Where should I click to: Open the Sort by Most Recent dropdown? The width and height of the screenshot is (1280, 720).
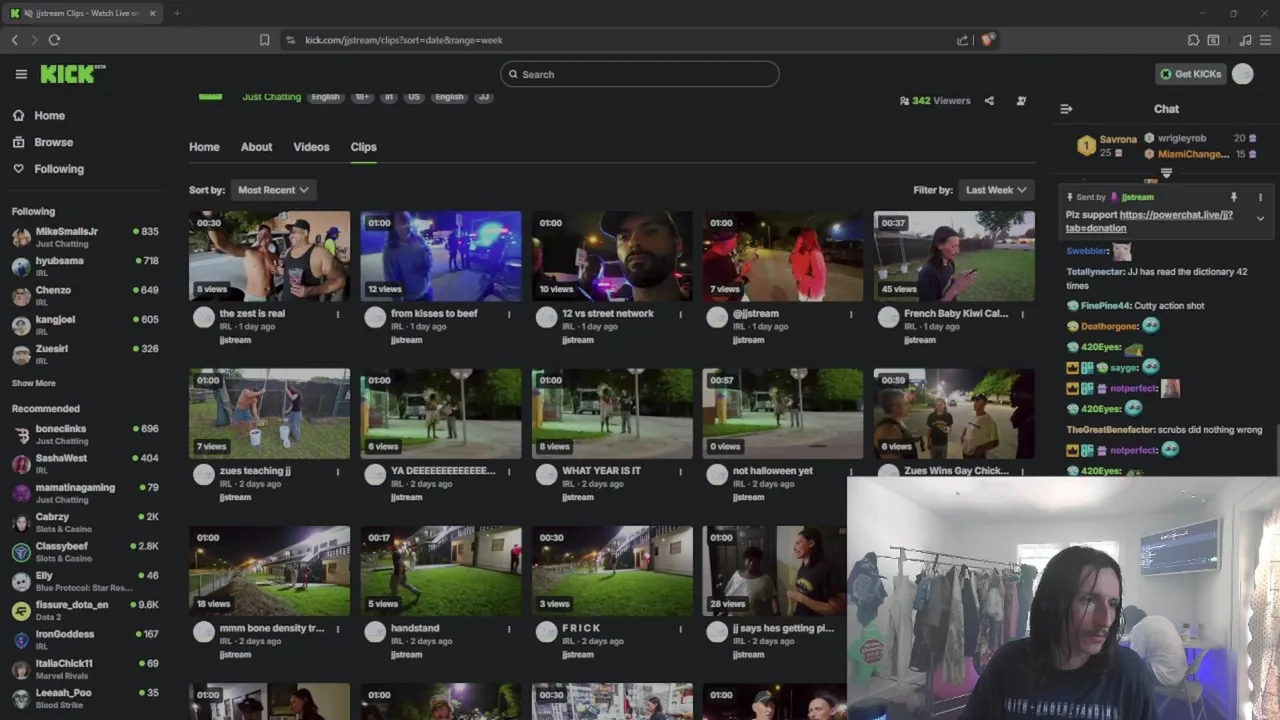[x=273, y=190]
